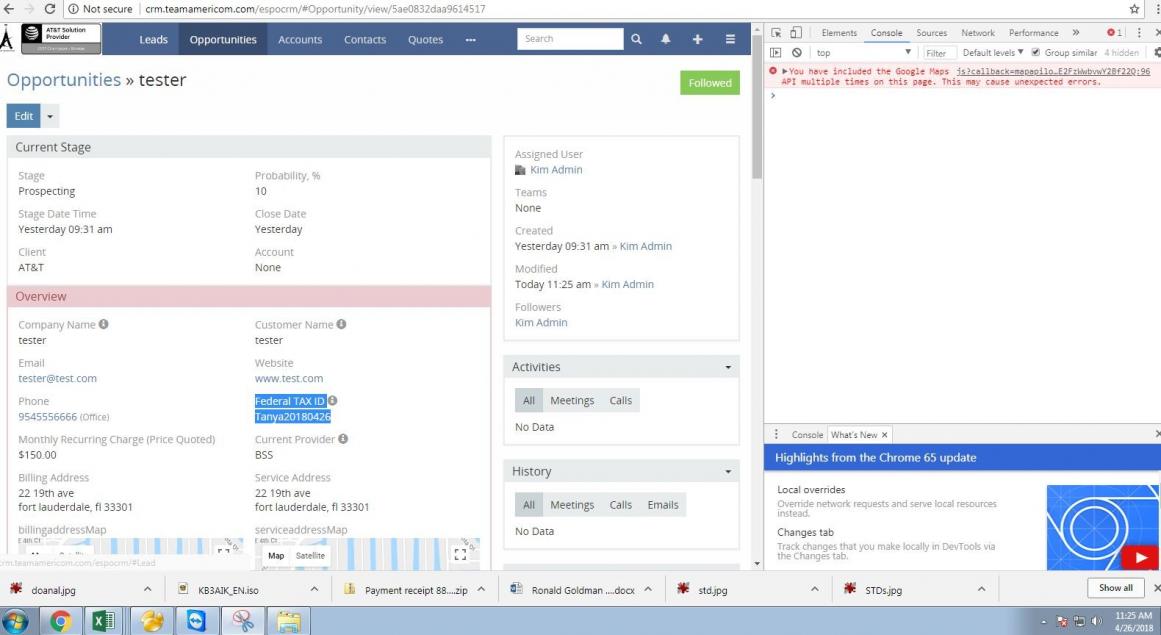This screenshot has width=1161, height=635.
Task: Open the Windows Start button
Action: pyautogui.click(x=15, y=621)
